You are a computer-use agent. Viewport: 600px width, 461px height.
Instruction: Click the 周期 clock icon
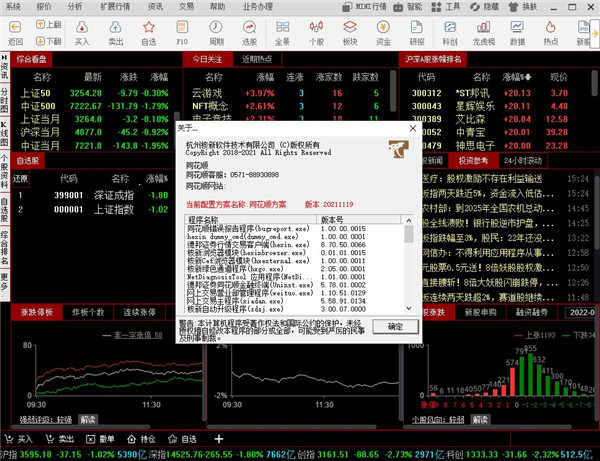coord(216,27)
